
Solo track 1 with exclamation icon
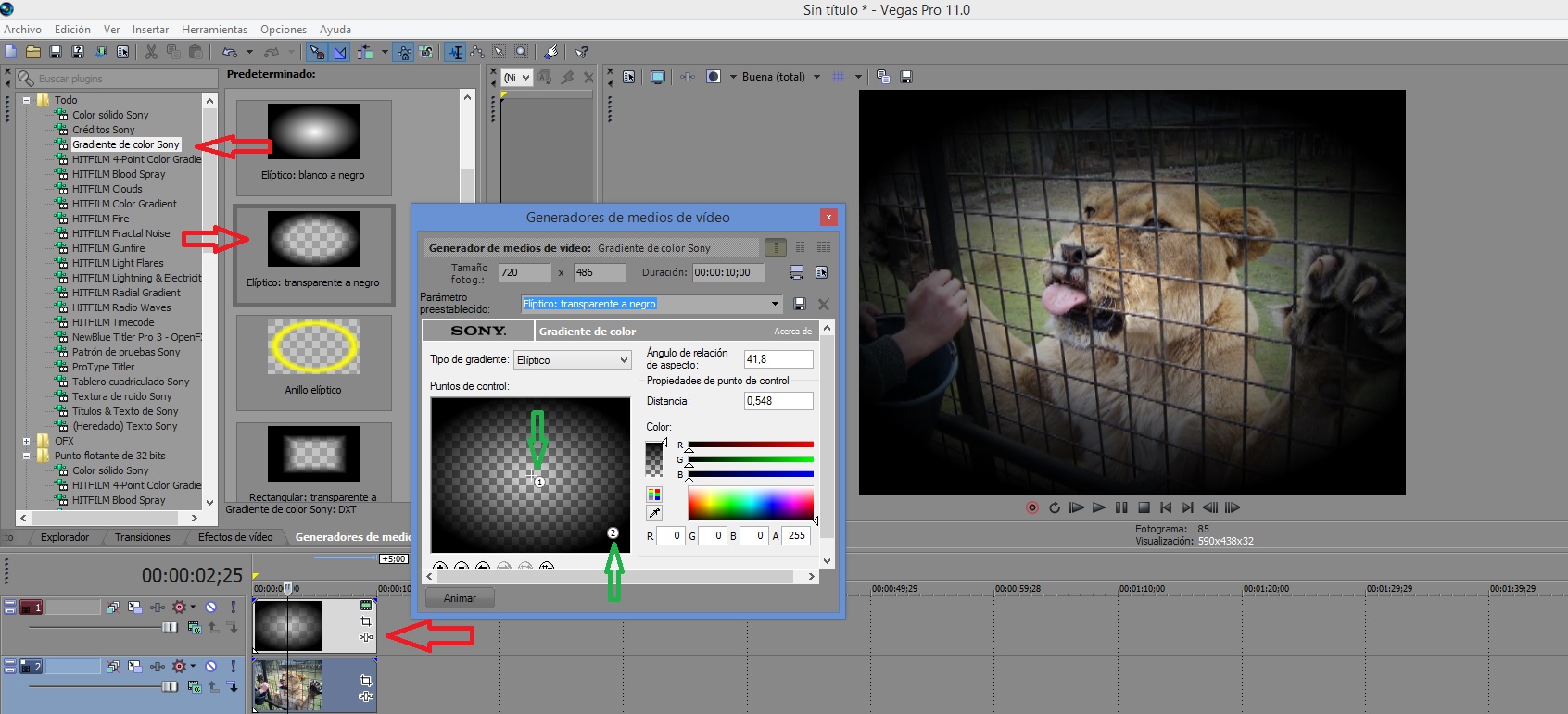tap(233, 608)
